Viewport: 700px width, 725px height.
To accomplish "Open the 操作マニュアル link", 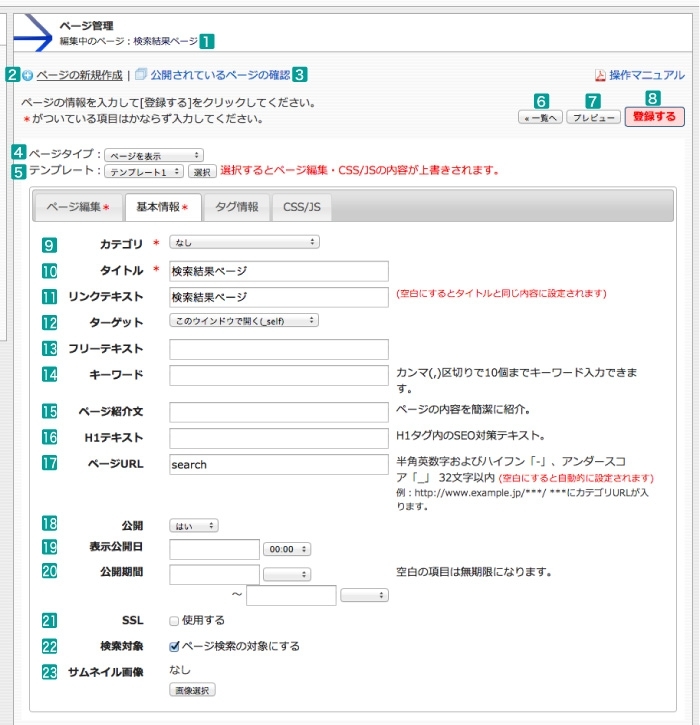I will pyautogui.click(x=646, y=75).
